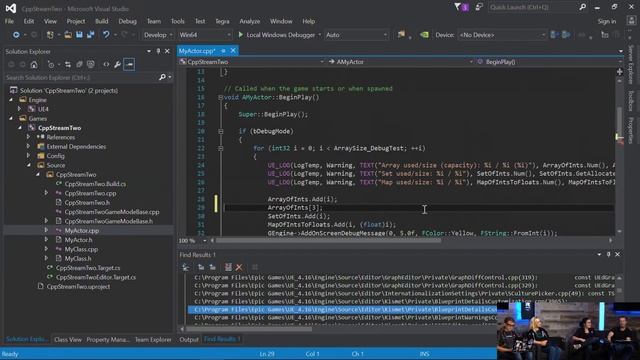Collapse the Source folder node
The height and width of the screenshot is (360, 640).
(x=29, y=165)
